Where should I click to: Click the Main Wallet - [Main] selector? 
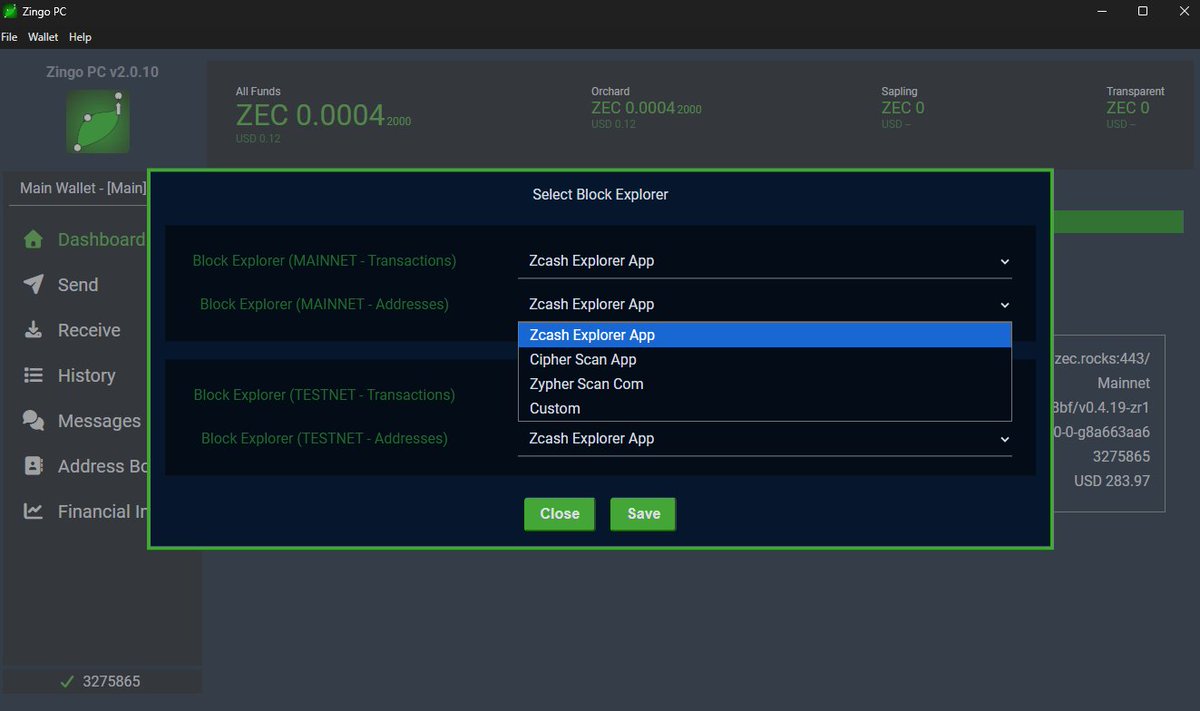[83, 188]
